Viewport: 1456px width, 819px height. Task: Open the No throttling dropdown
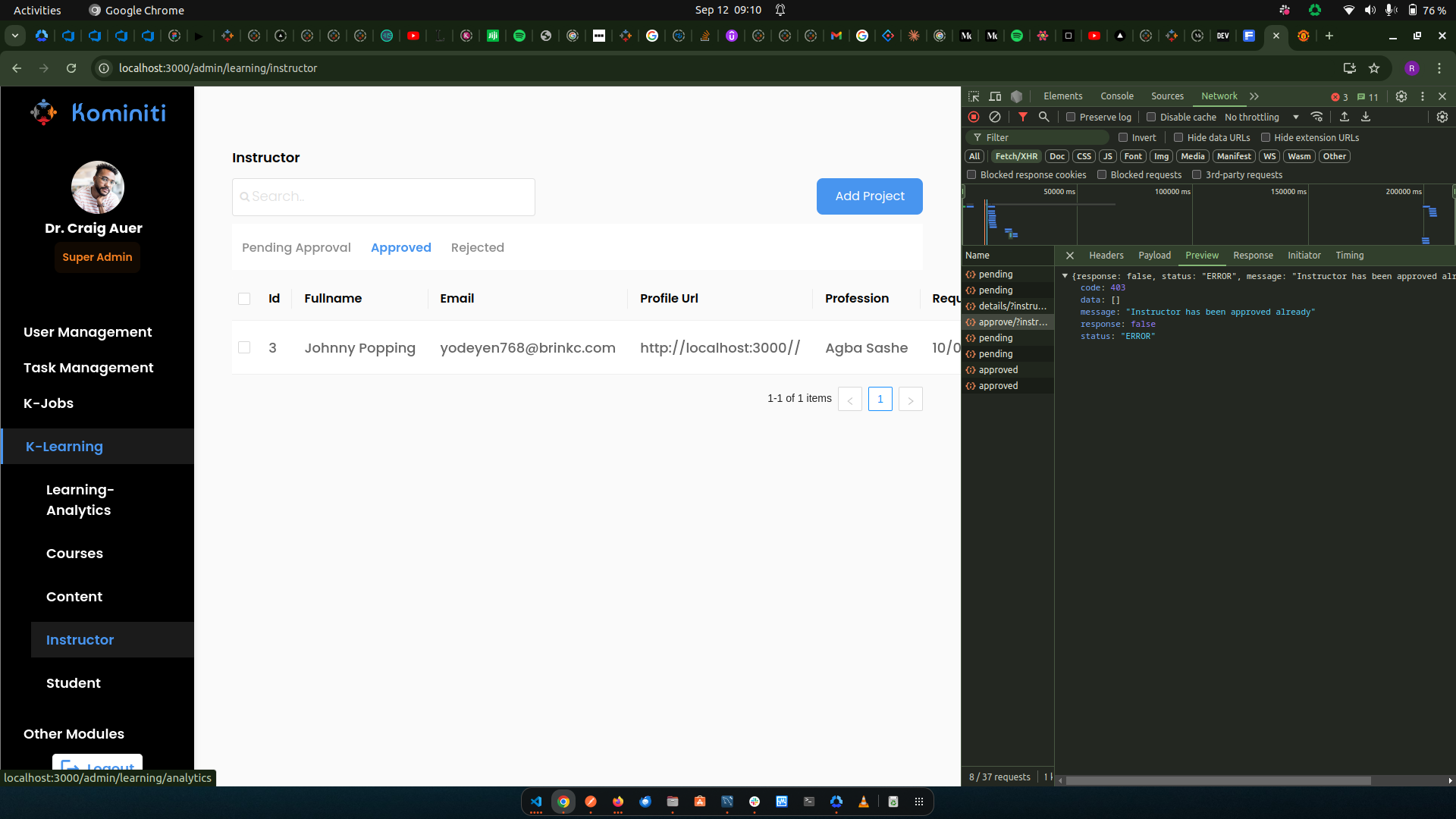coord(1262,117)
